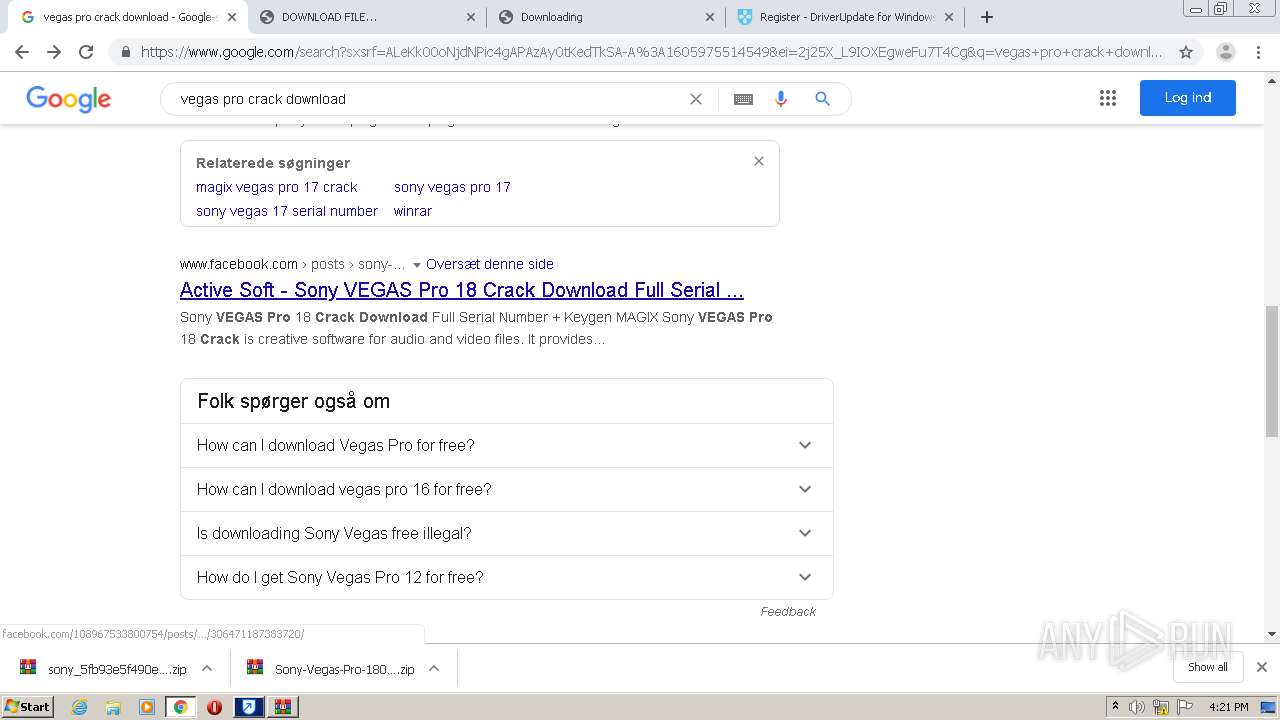
Task: Focus the Google search input field
Action: [x=430, y=99]
